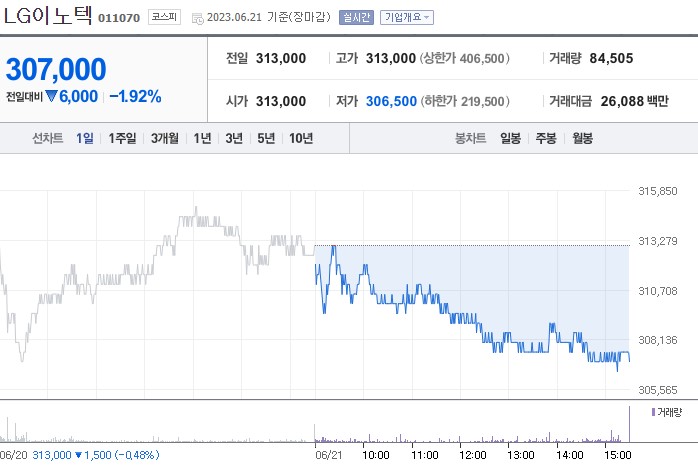Click the 선차트 label
The image size is (698, 472).
point(47,138)
